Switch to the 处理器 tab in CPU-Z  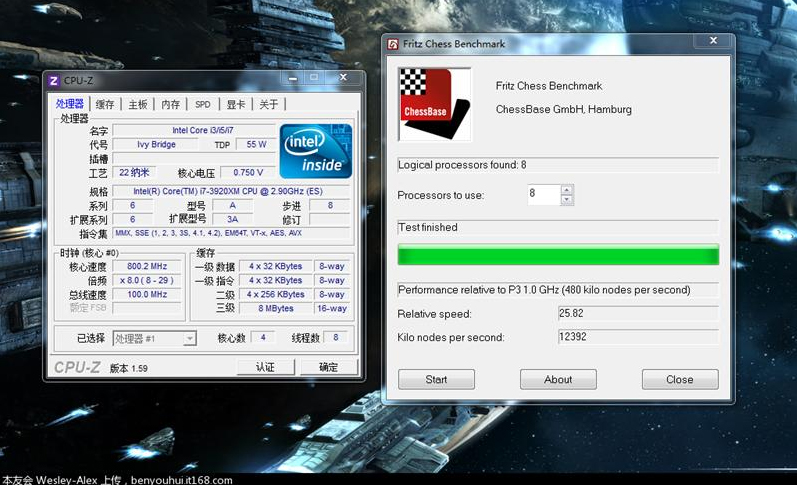point(70,104)
